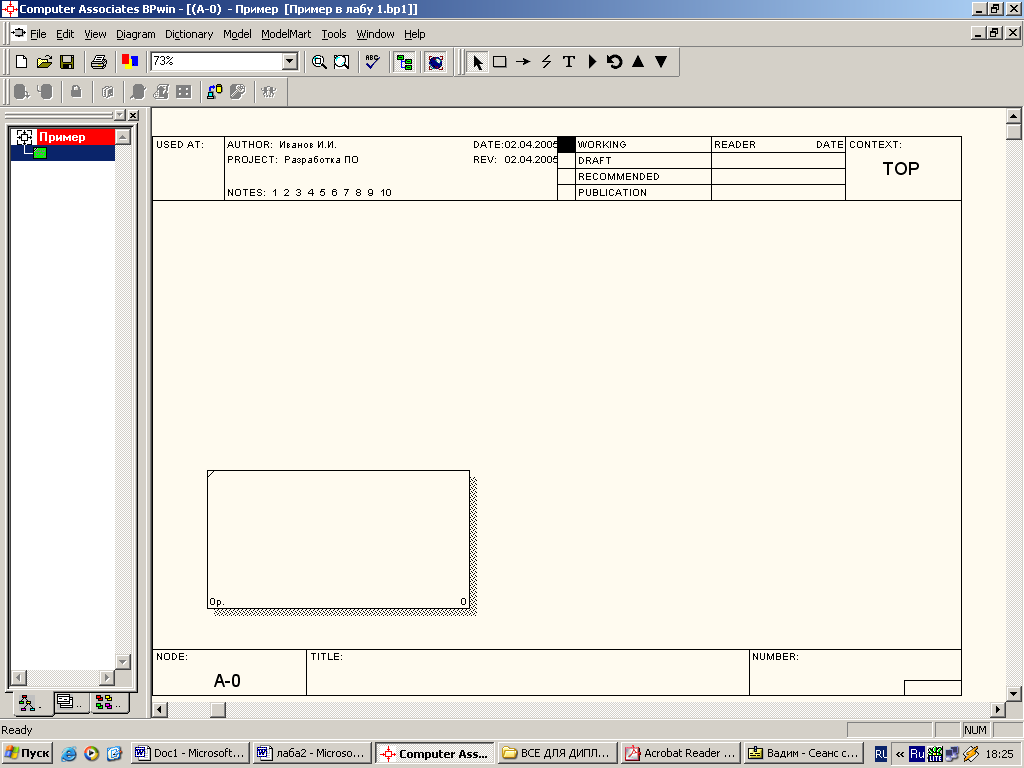Open the zoom percentage dropdown
1024x768 pixels.
[290, 62]
